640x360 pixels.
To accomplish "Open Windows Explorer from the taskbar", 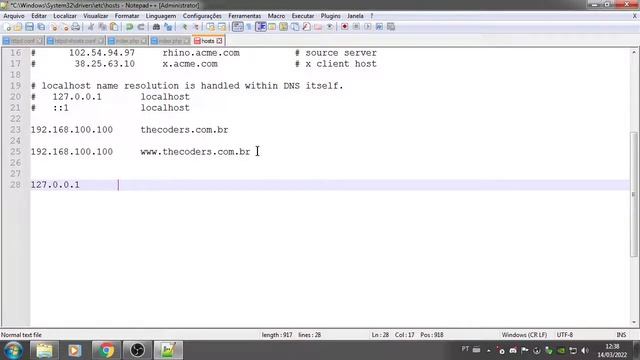I will pyautogui.click(x=44, y=350).
